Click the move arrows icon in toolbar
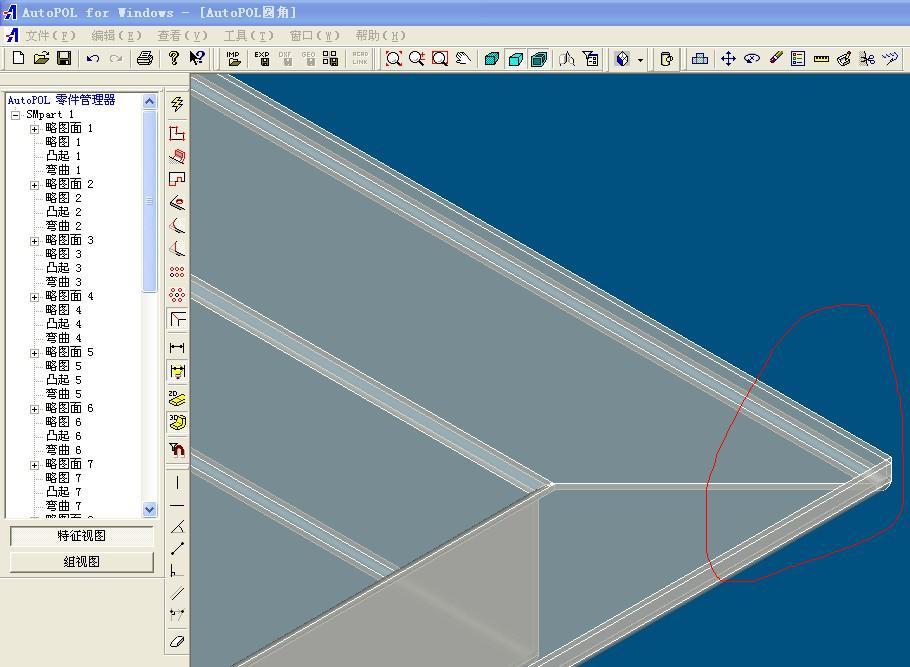Viewport: 910px width, 667px height. (728, 58)
